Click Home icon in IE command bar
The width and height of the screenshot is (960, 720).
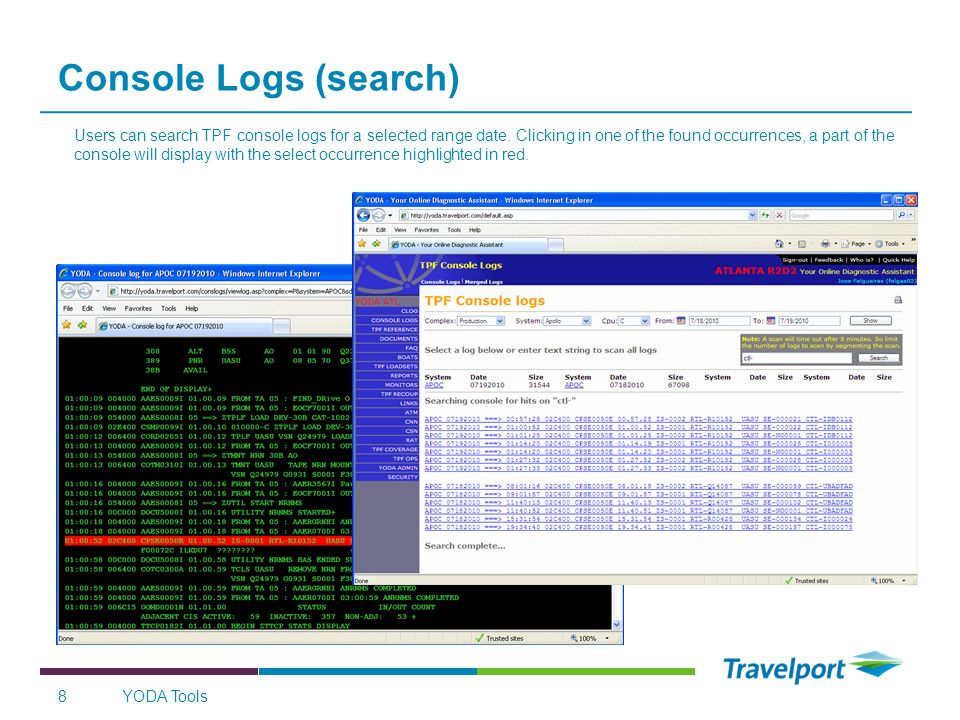[x=779, y=244]
